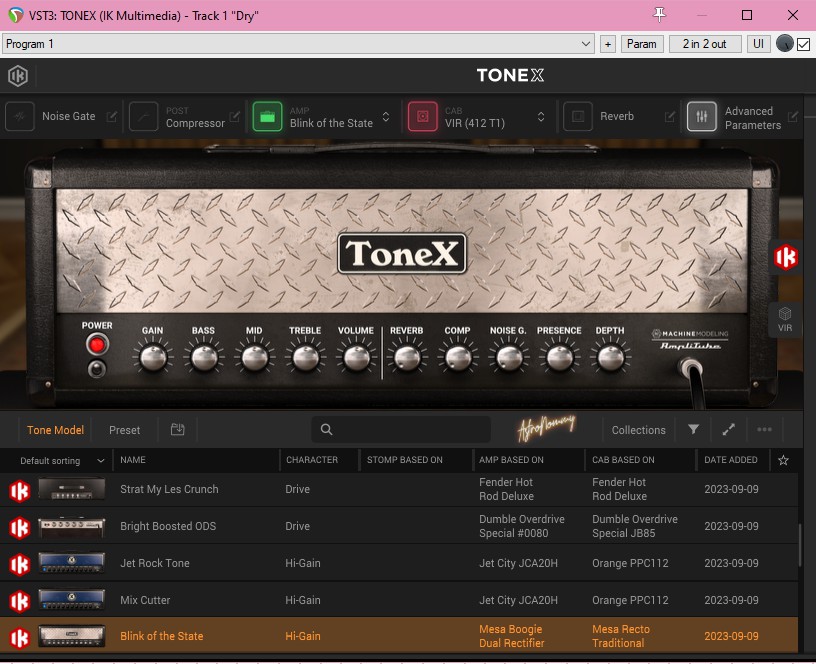Image resolution: width=816 pixels, height=664 pixels.
Task: Flip the switch below the POWER light
Action: [97, 369]
